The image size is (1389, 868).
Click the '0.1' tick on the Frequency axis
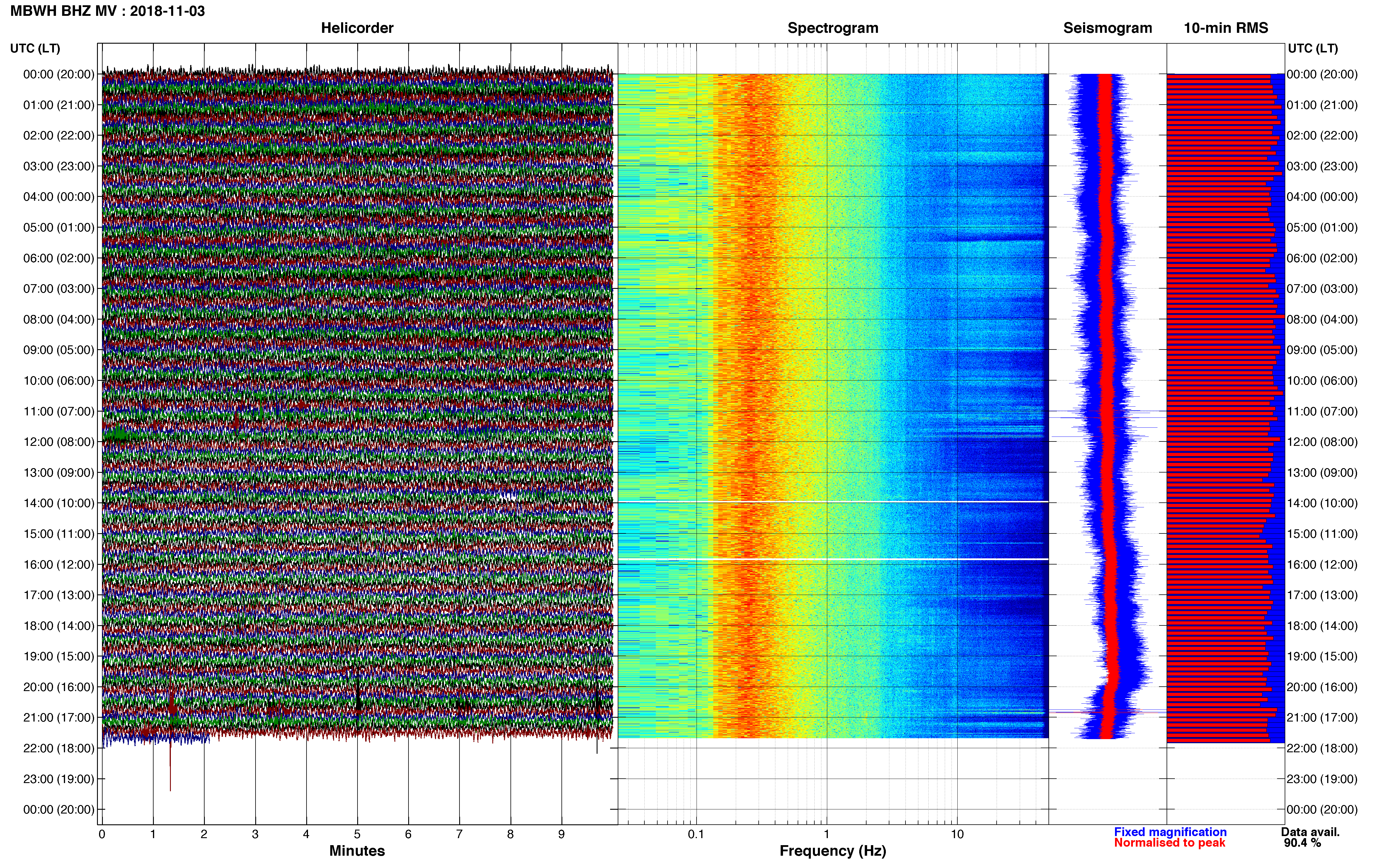[x=696, y=835]
